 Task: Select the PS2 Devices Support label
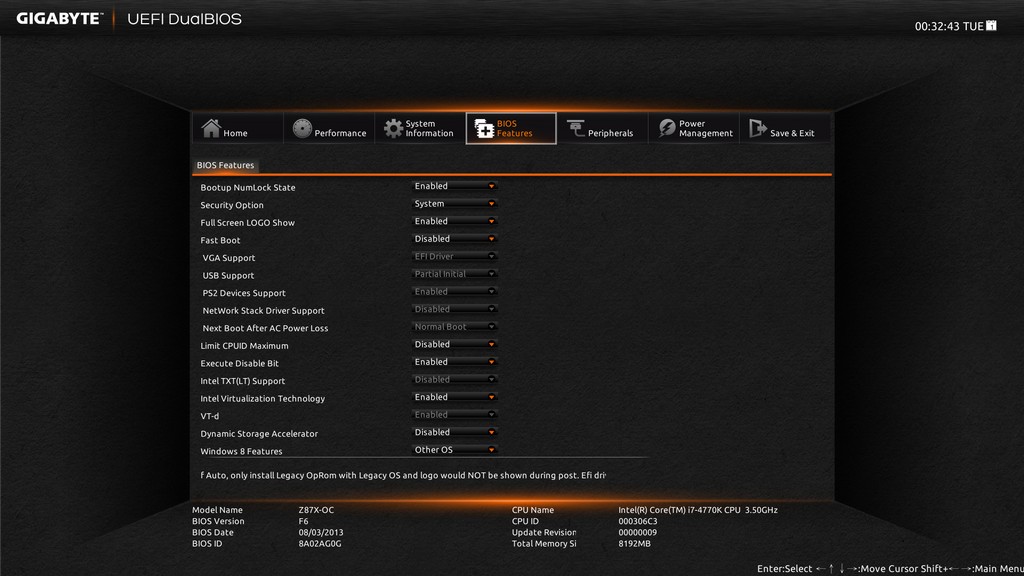244,293
